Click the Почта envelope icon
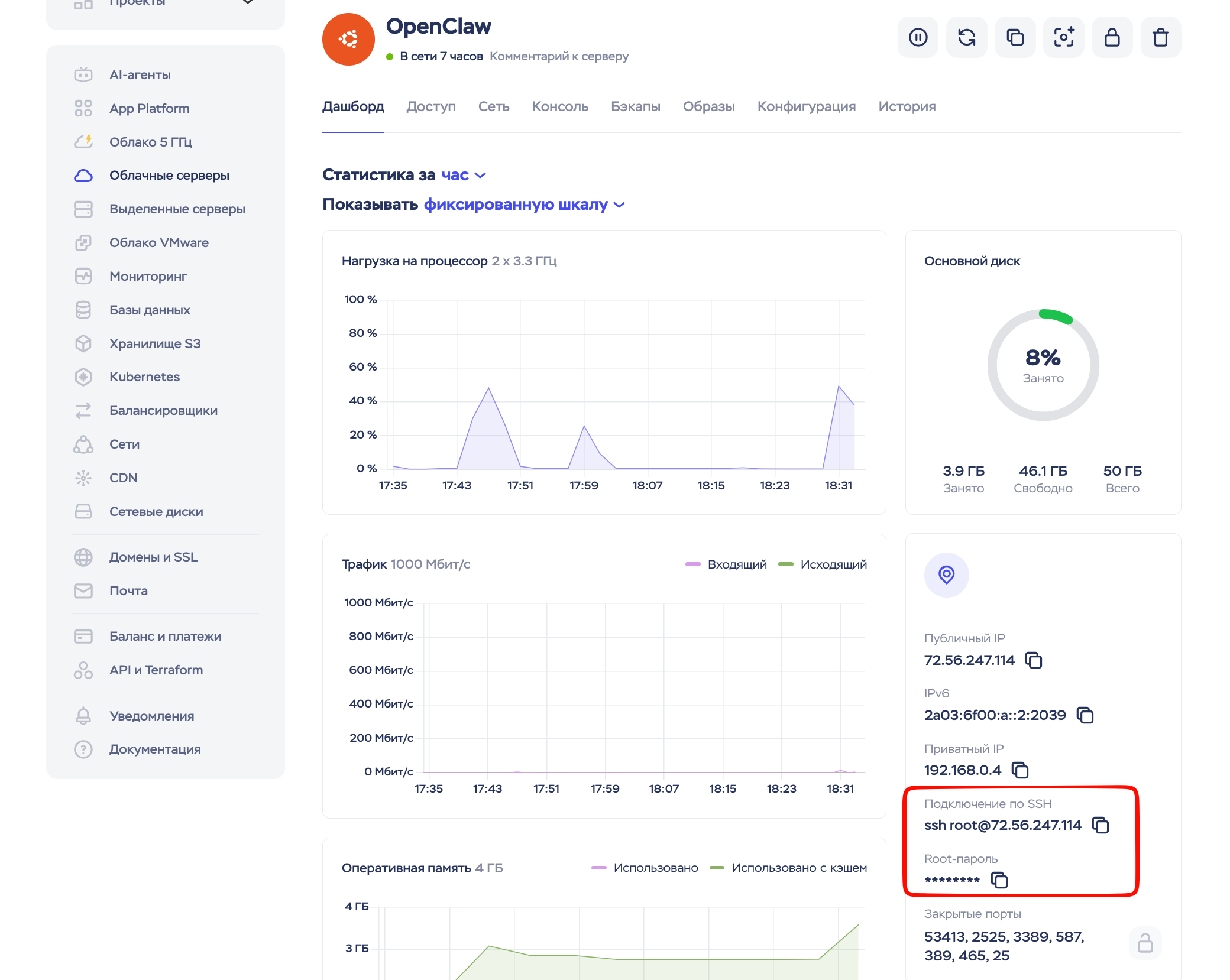 pos(83,591)
